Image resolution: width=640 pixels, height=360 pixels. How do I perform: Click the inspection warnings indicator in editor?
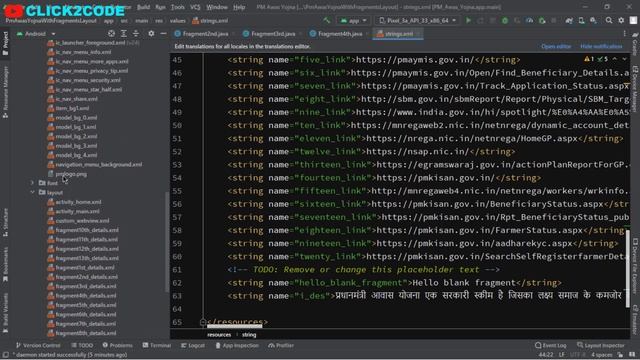(x=596, y=59)
